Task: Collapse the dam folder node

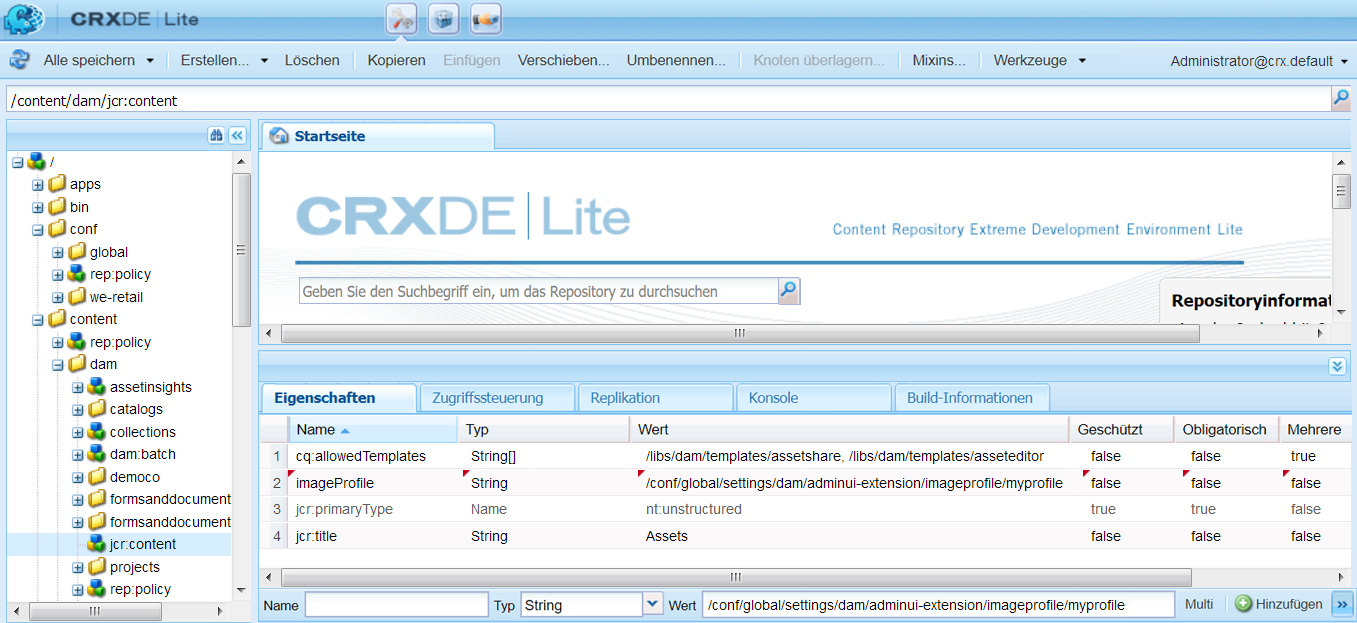Action: [58, 364]
